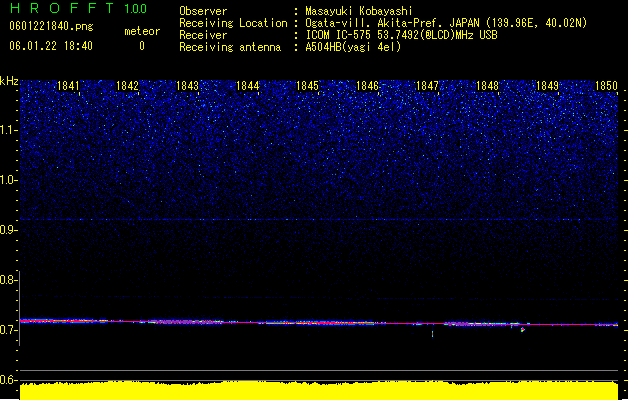The image size is (629, 400).
Task: Select the 1843 time label
Action: (187, 86)
